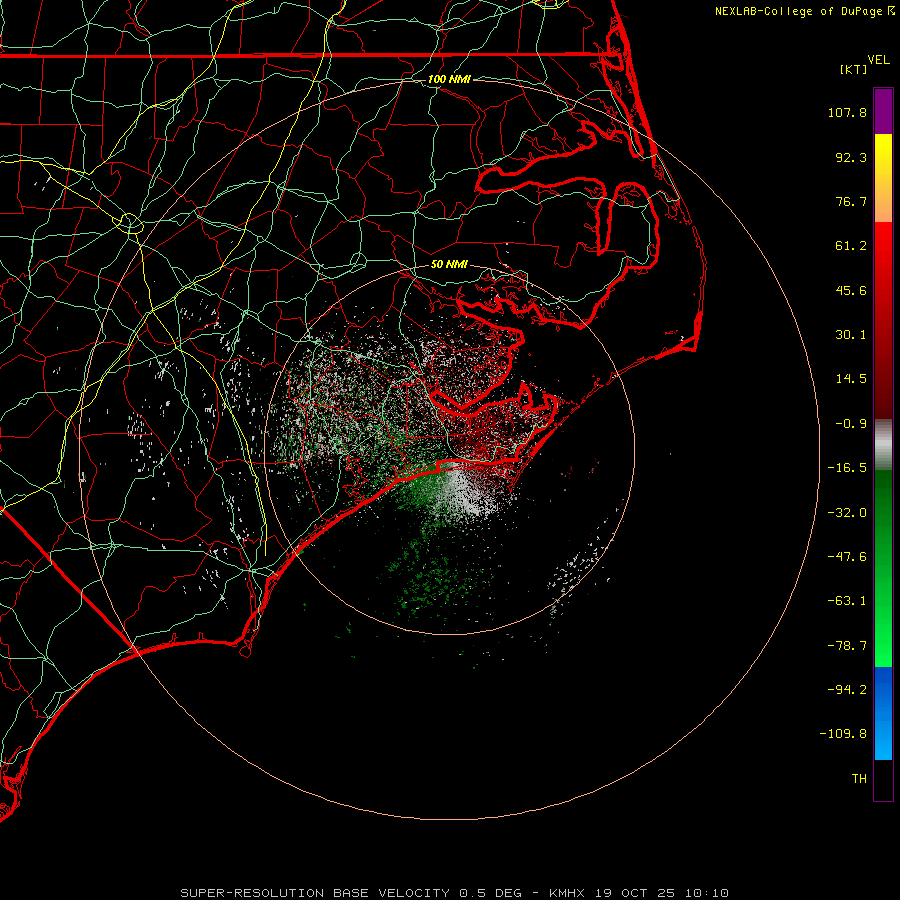
Task: Click the -32.0 scale value
Action: click(x=847, y=513)
